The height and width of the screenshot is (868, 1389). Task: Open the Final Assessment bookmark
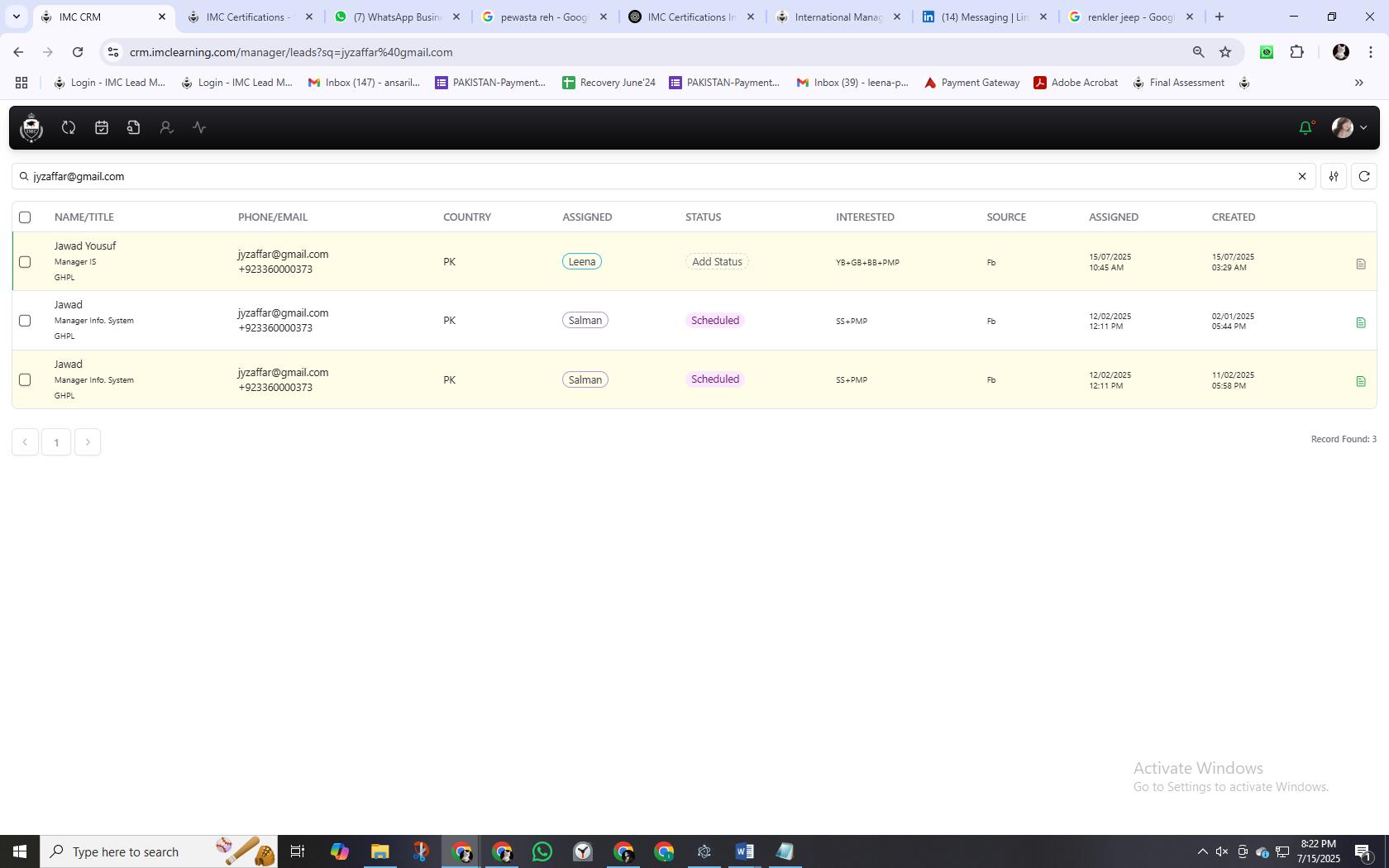click(x=1178, y=83)
